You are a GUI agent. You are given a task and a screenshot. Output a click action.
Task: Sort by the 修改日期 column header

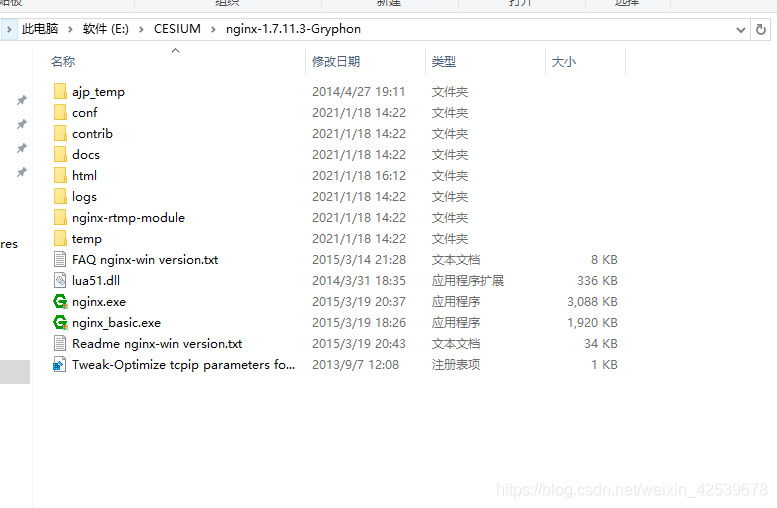pyautogui.click(x=336, y=61)
